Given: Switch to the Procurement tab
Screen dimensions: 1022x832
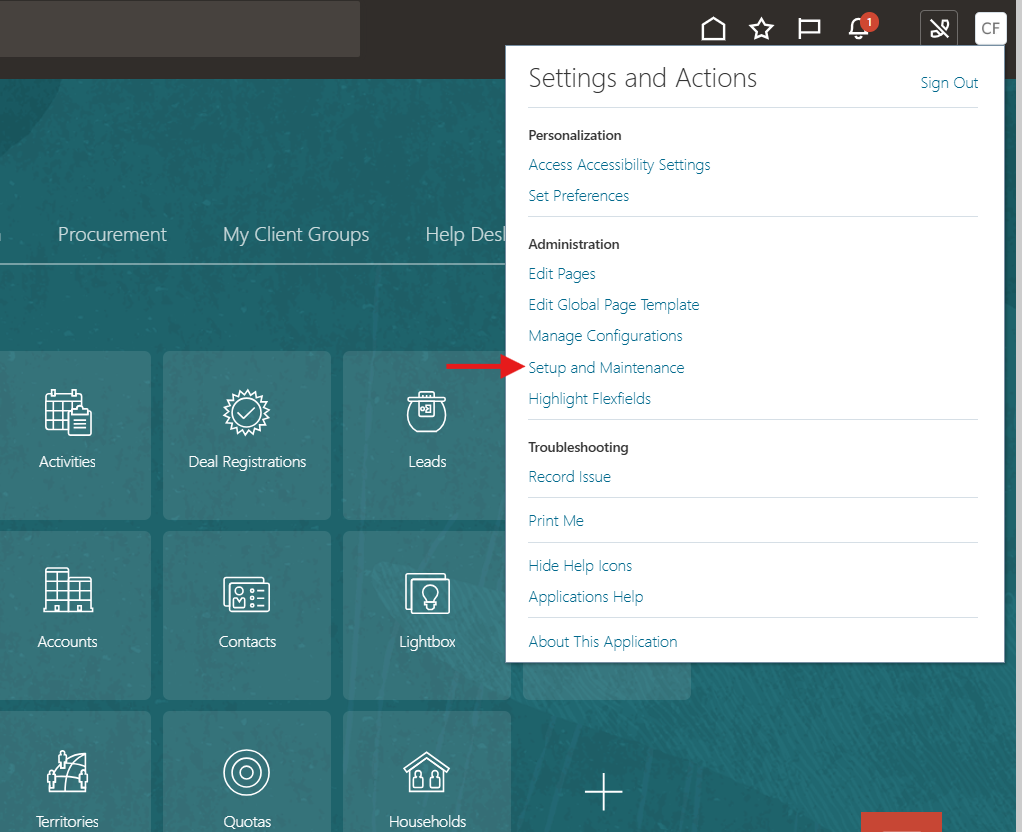Looking at the screenshot, I should [x=112, y=234].
